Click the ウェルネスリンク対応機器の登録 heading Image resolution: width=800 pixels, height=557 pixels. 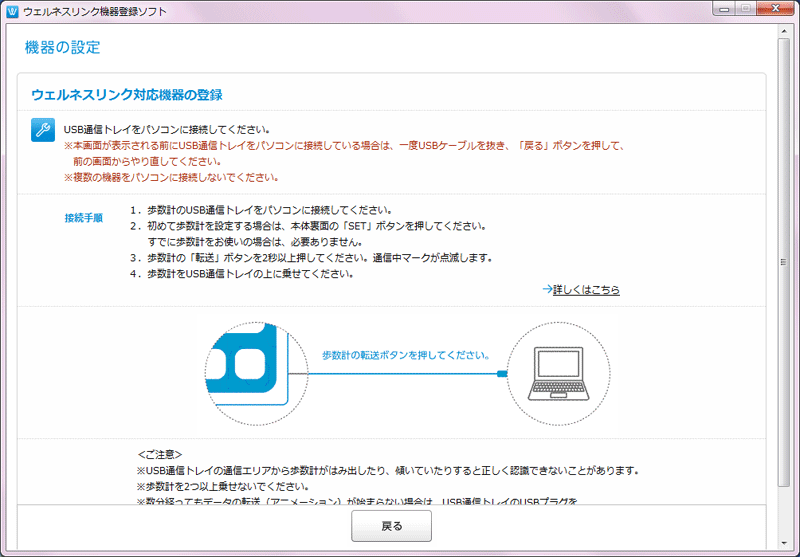pos(127,95)
